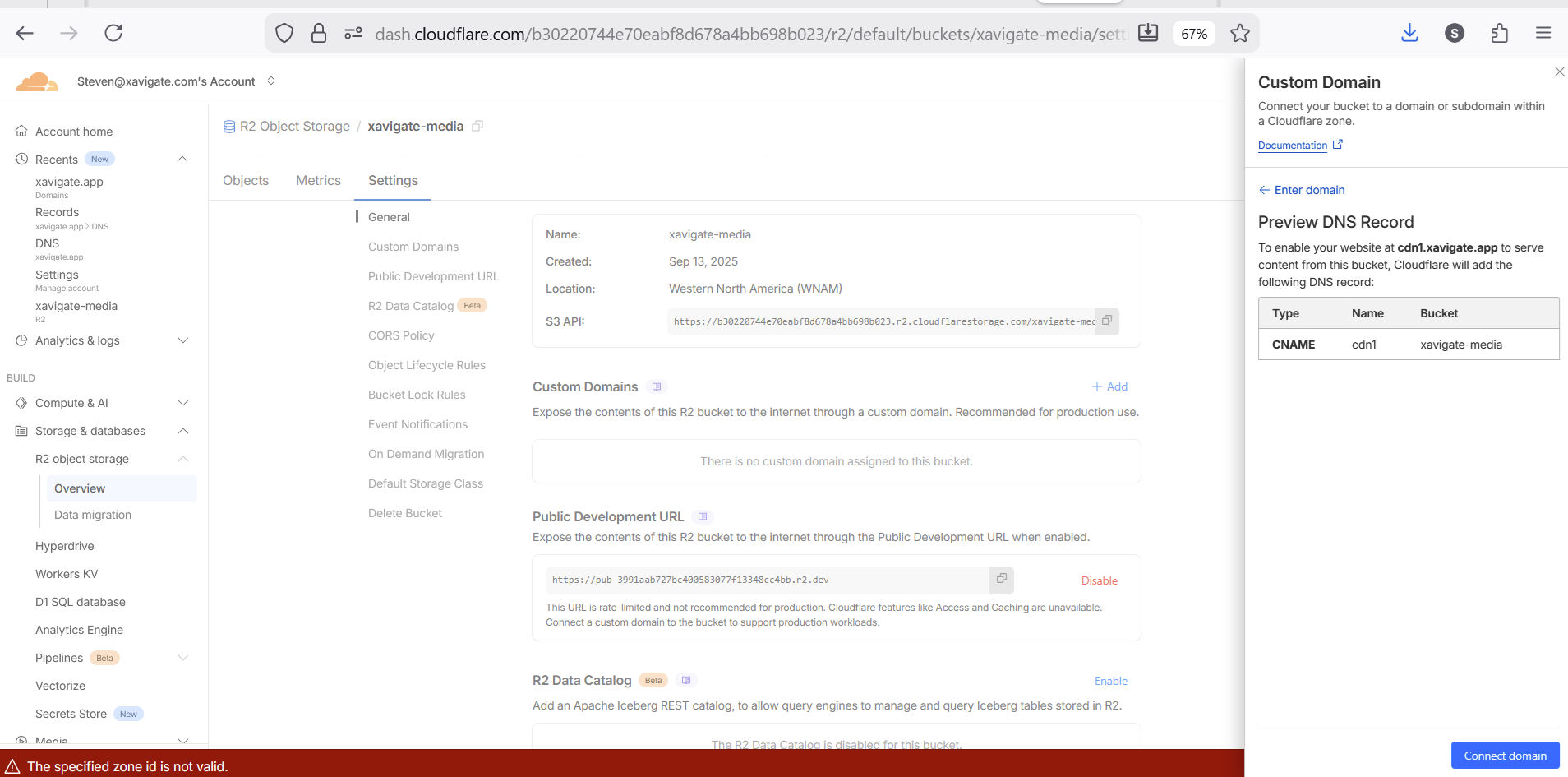Click the Analytics & logs chart icon
Viewport: 1568px width, 777px height.
pyautogui.click(x=21, y=340)
